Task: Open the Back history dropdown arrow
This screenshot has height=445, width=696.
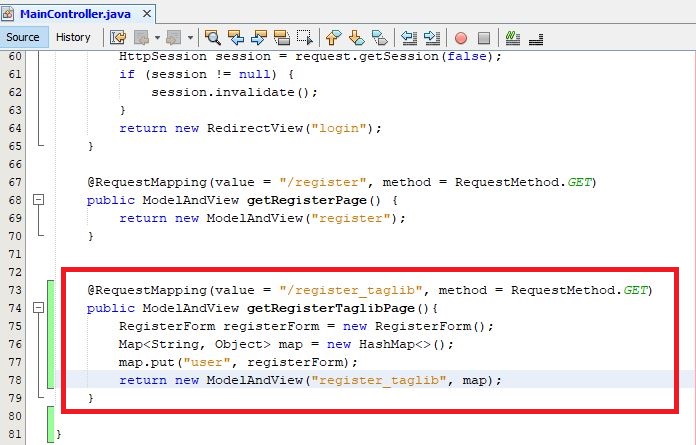Action: point(157,38)
